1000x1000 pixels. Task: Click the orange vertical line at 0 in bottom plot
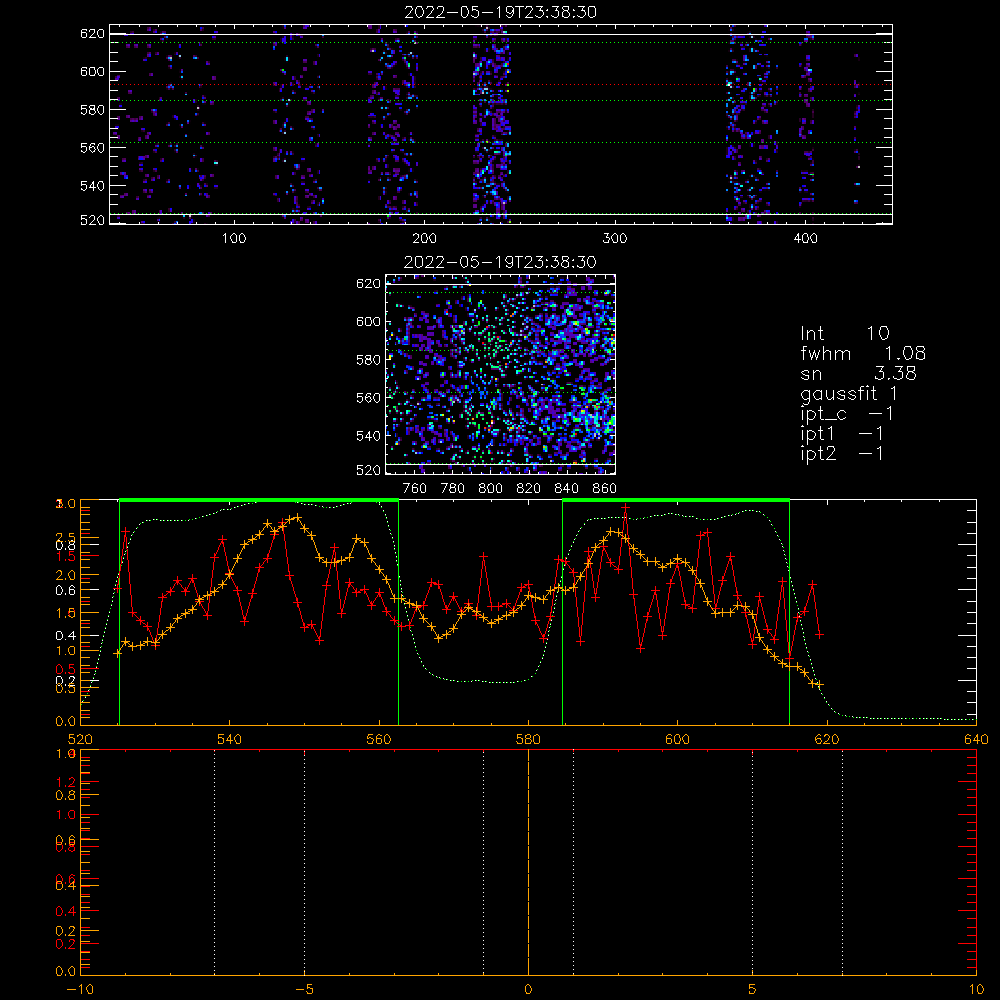point(528,861)
